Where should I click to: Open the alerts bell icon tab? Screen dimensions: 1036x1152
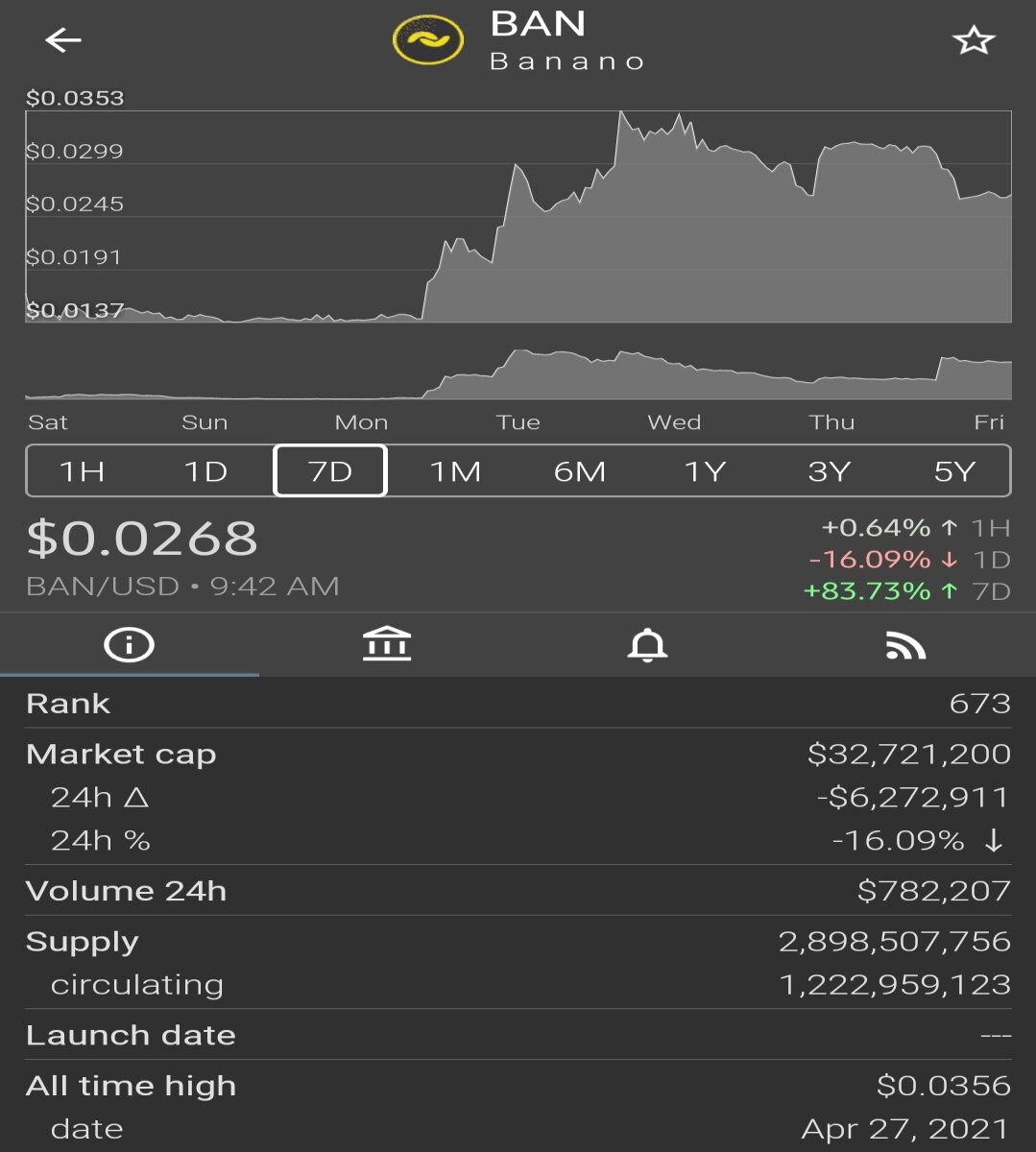pyautogui.click(x=647, y=645)
